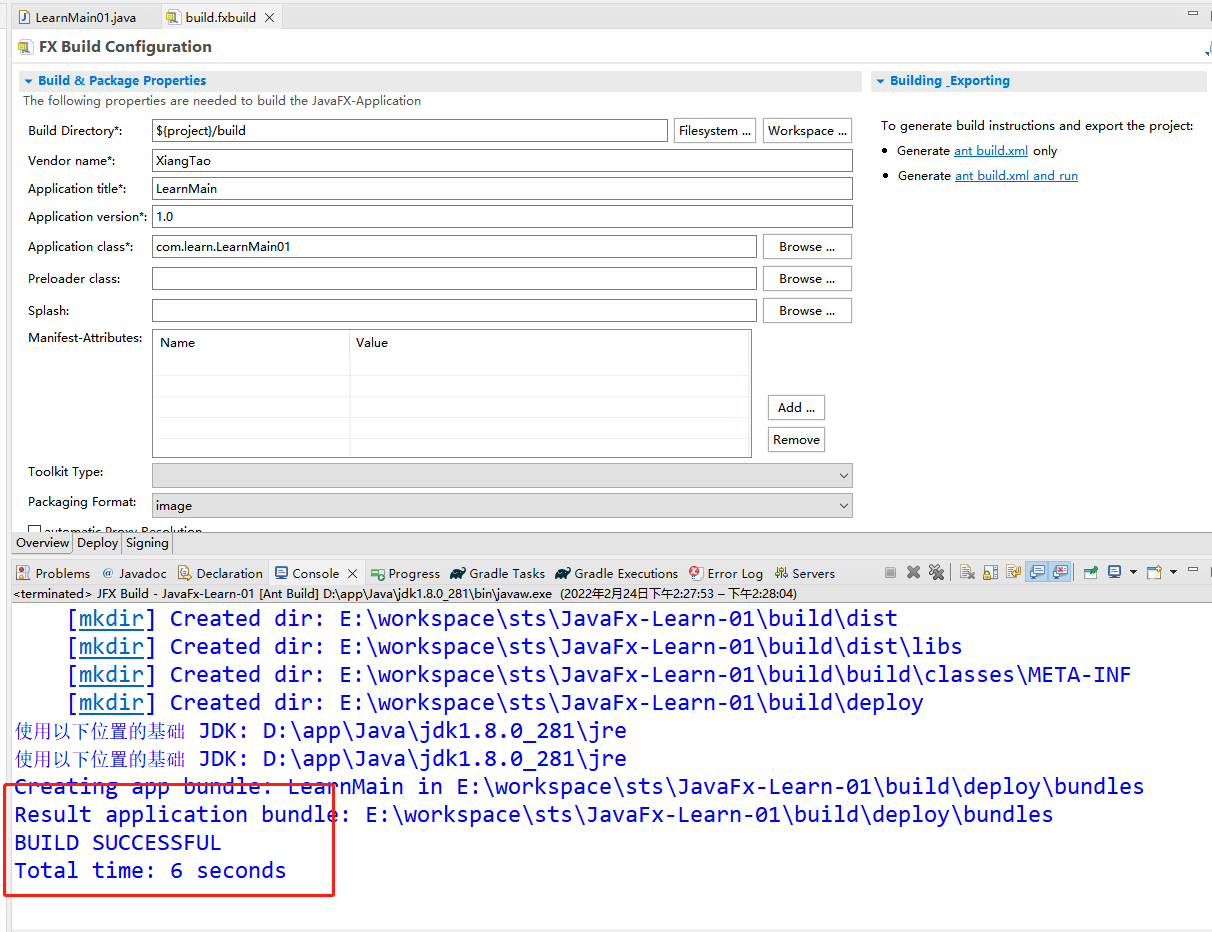Click the first mkdir link in console
Image resolution: width=1212 pixels, height=932 pixels.
point(111,619)
